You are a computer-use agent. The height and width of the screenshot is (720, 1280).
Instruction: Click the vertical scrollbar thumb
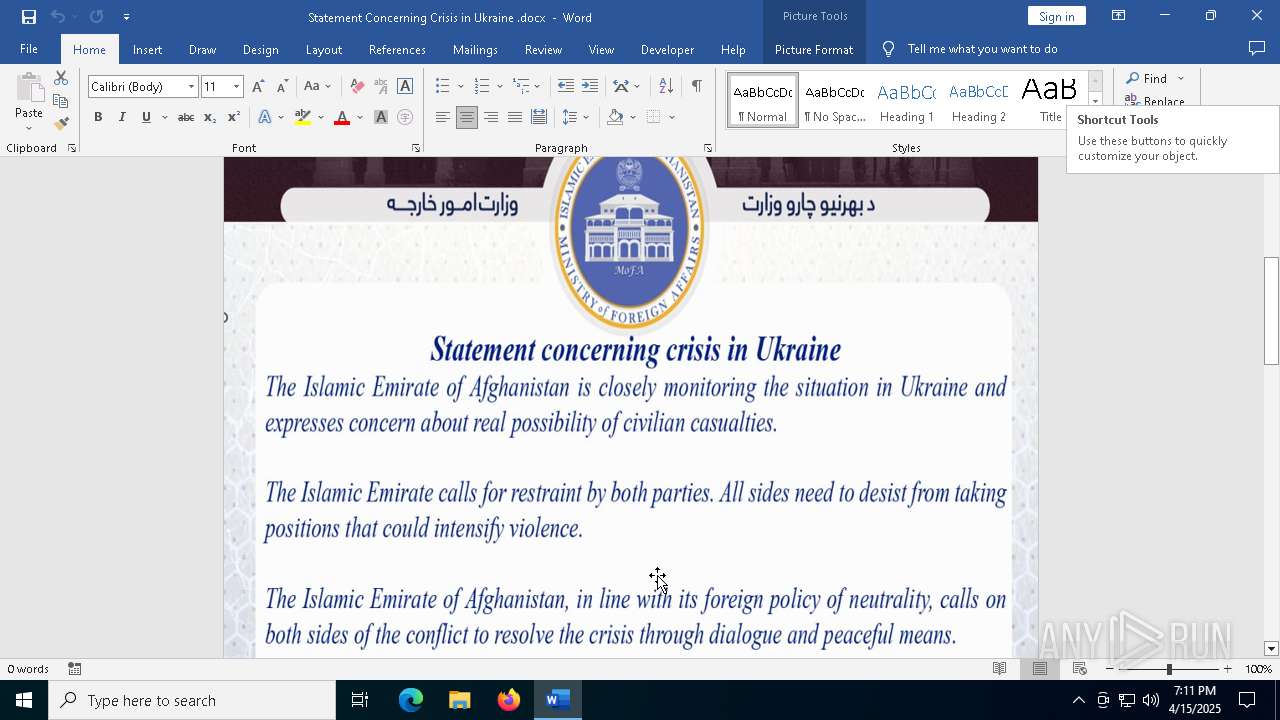[1271, 310]
